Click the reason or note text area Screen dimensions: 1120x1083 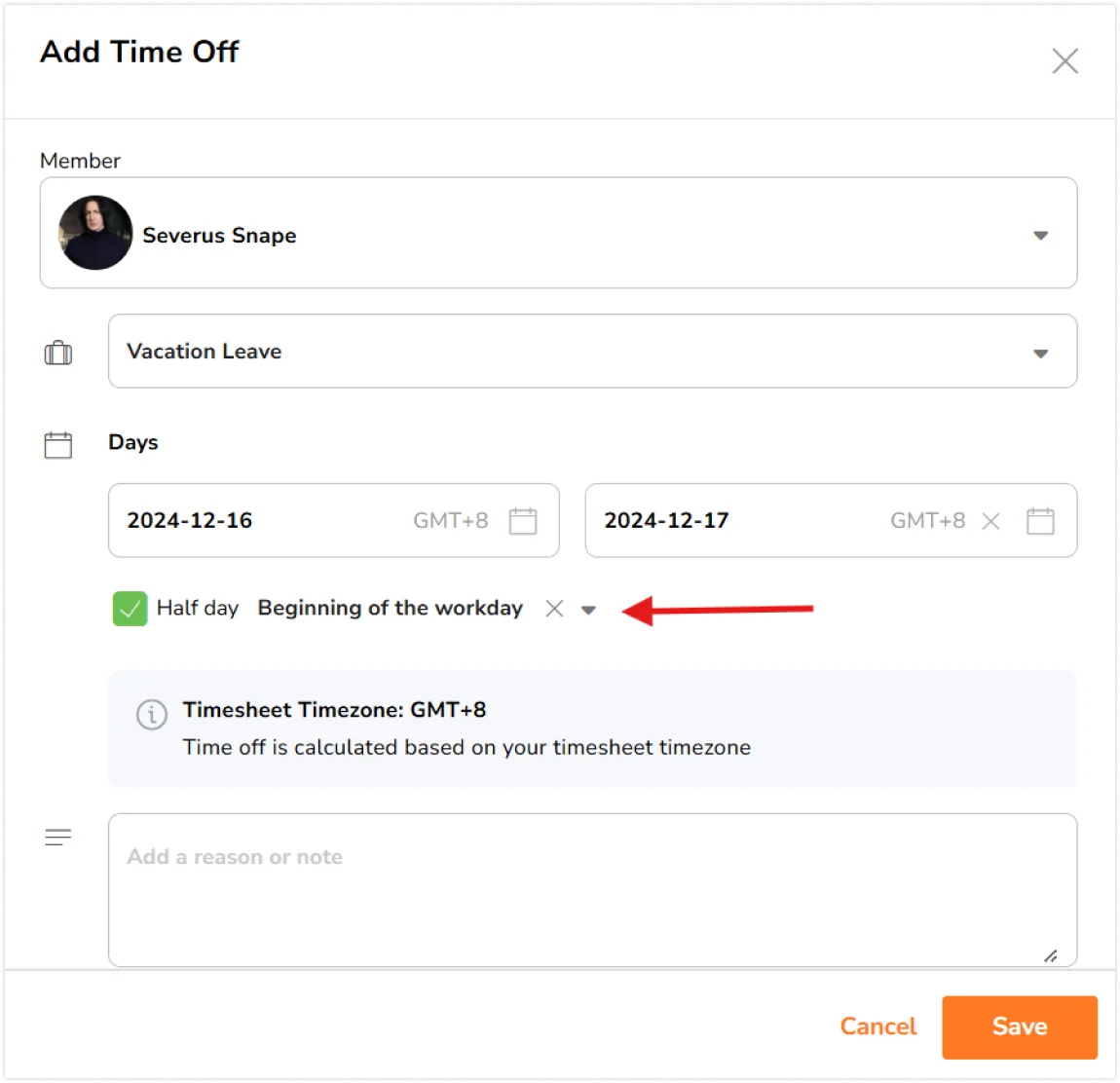point(592,890)
